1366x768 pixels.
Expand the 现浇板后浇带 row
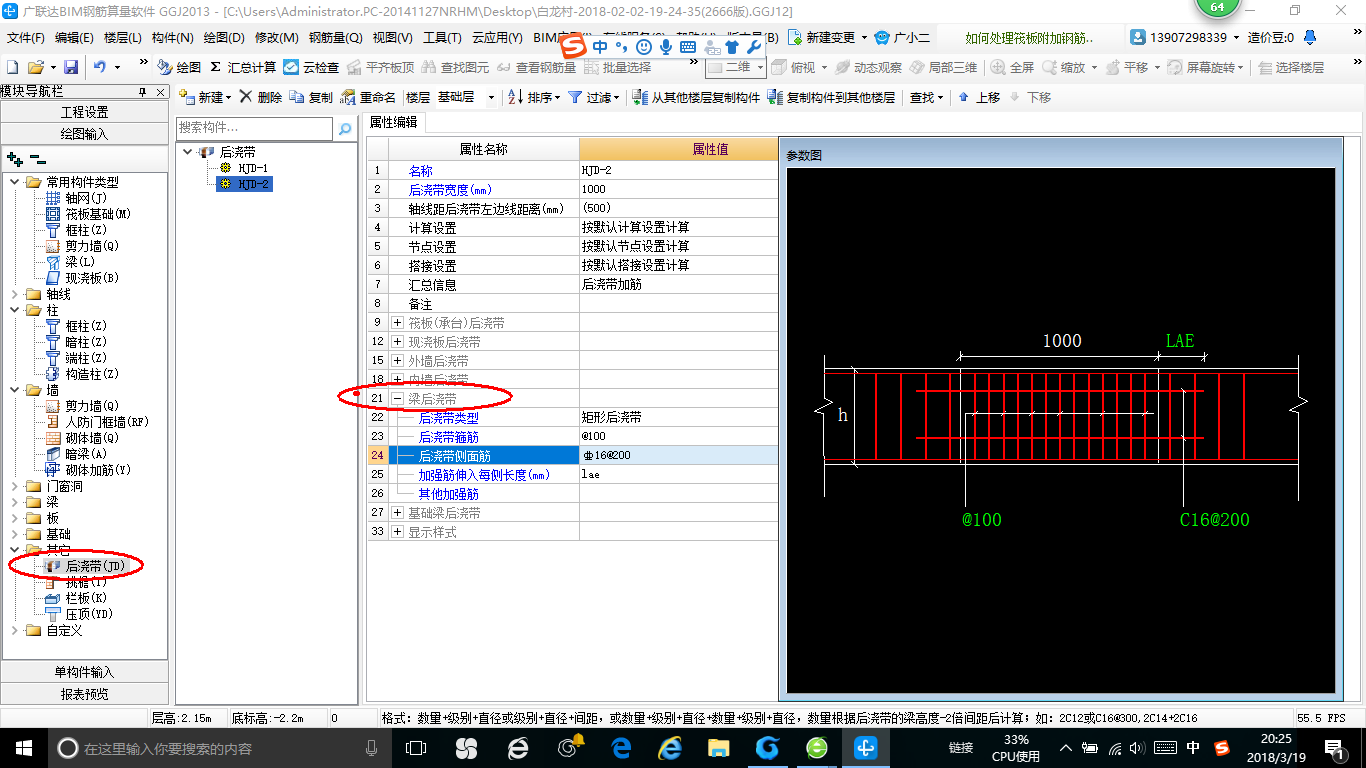point(397,342)
